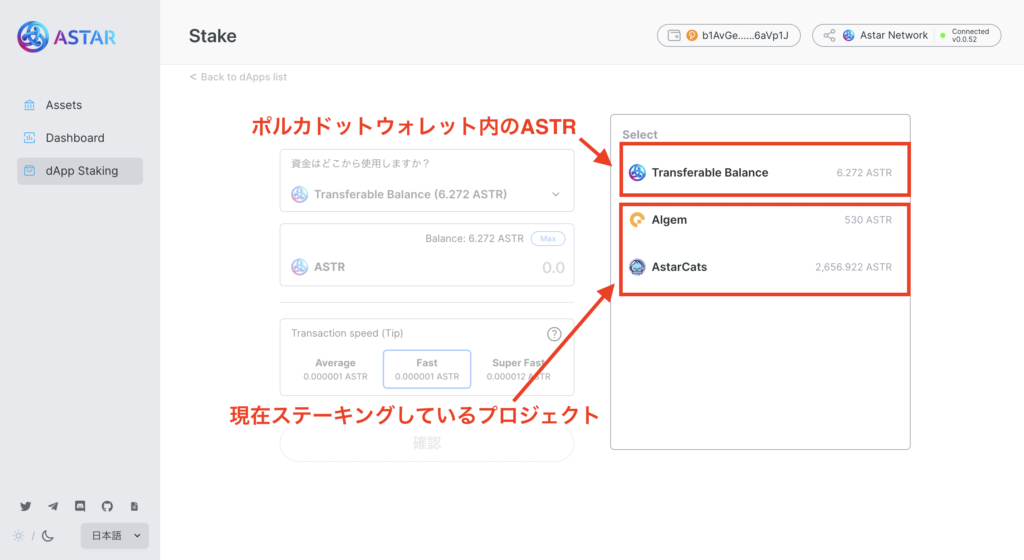Select Super Fast transaction speed

click(519, 369)
